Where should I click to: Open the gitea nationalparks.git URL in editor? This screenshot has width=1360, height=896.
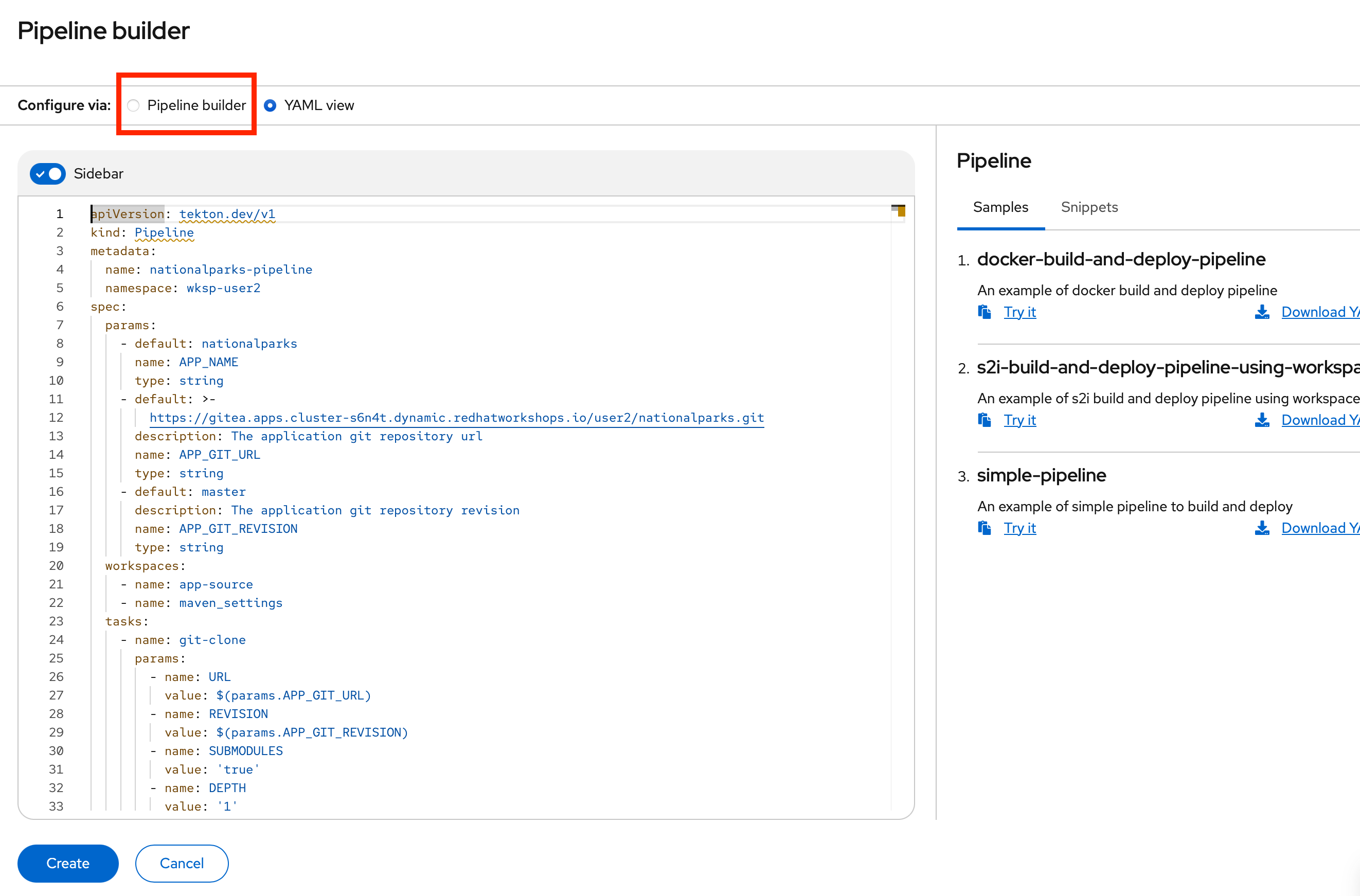coord(456,418)
